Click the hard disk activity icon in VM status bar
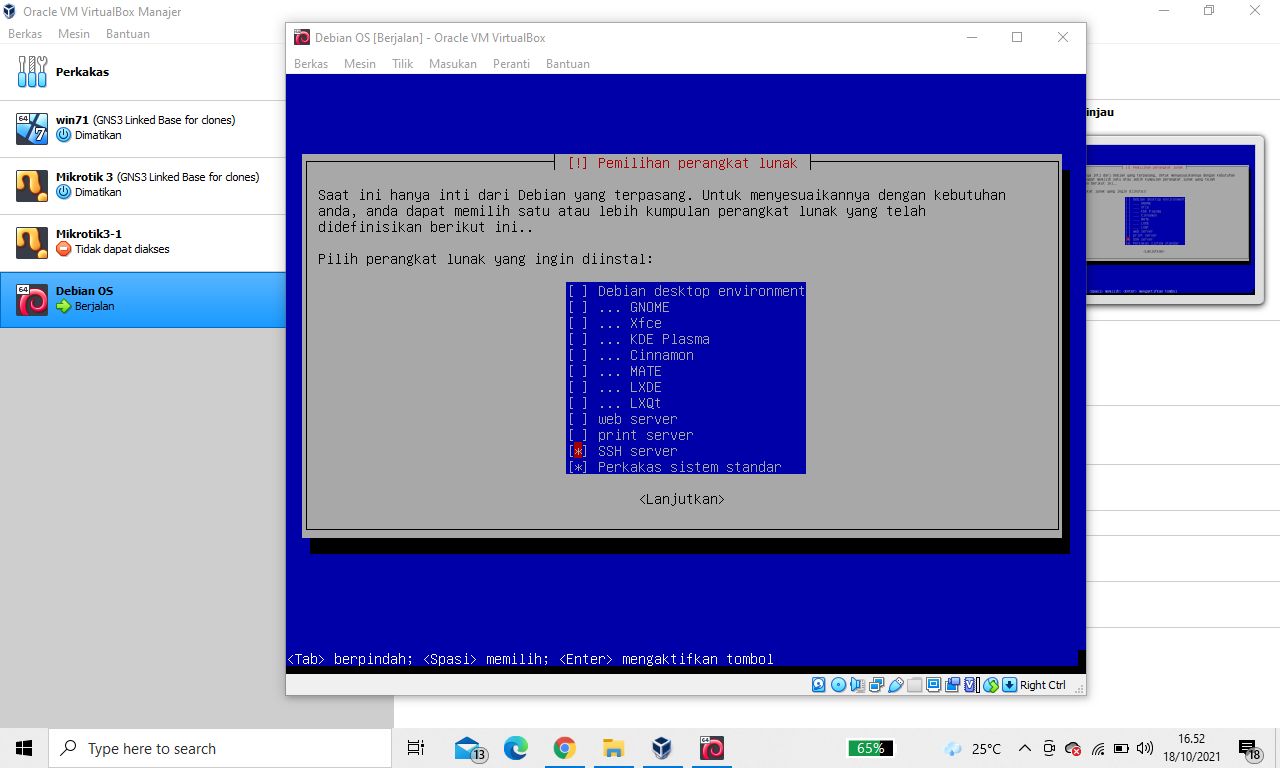 point(818,685)
